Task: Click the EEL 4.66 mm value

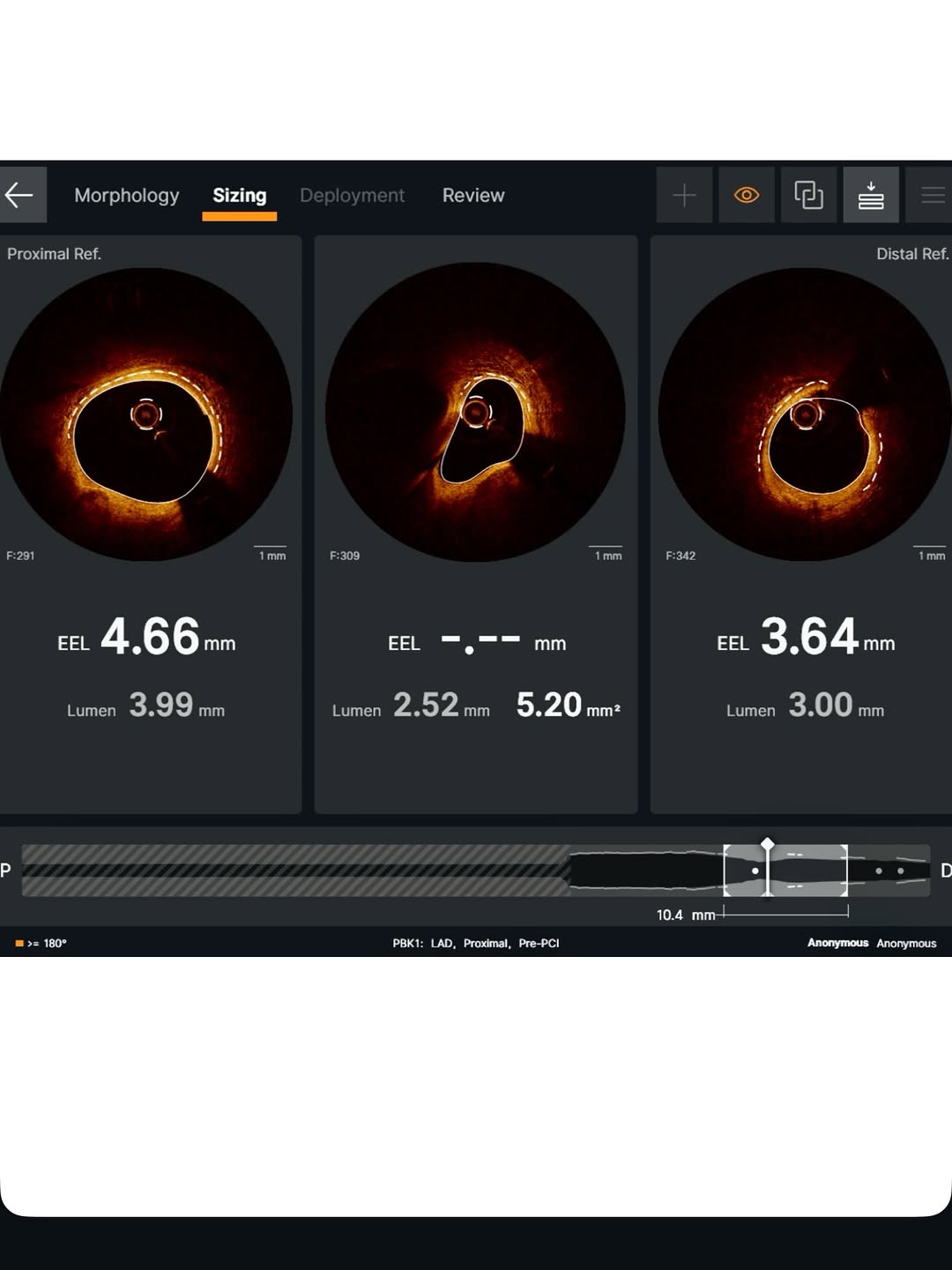Action: tap(147, 637)
